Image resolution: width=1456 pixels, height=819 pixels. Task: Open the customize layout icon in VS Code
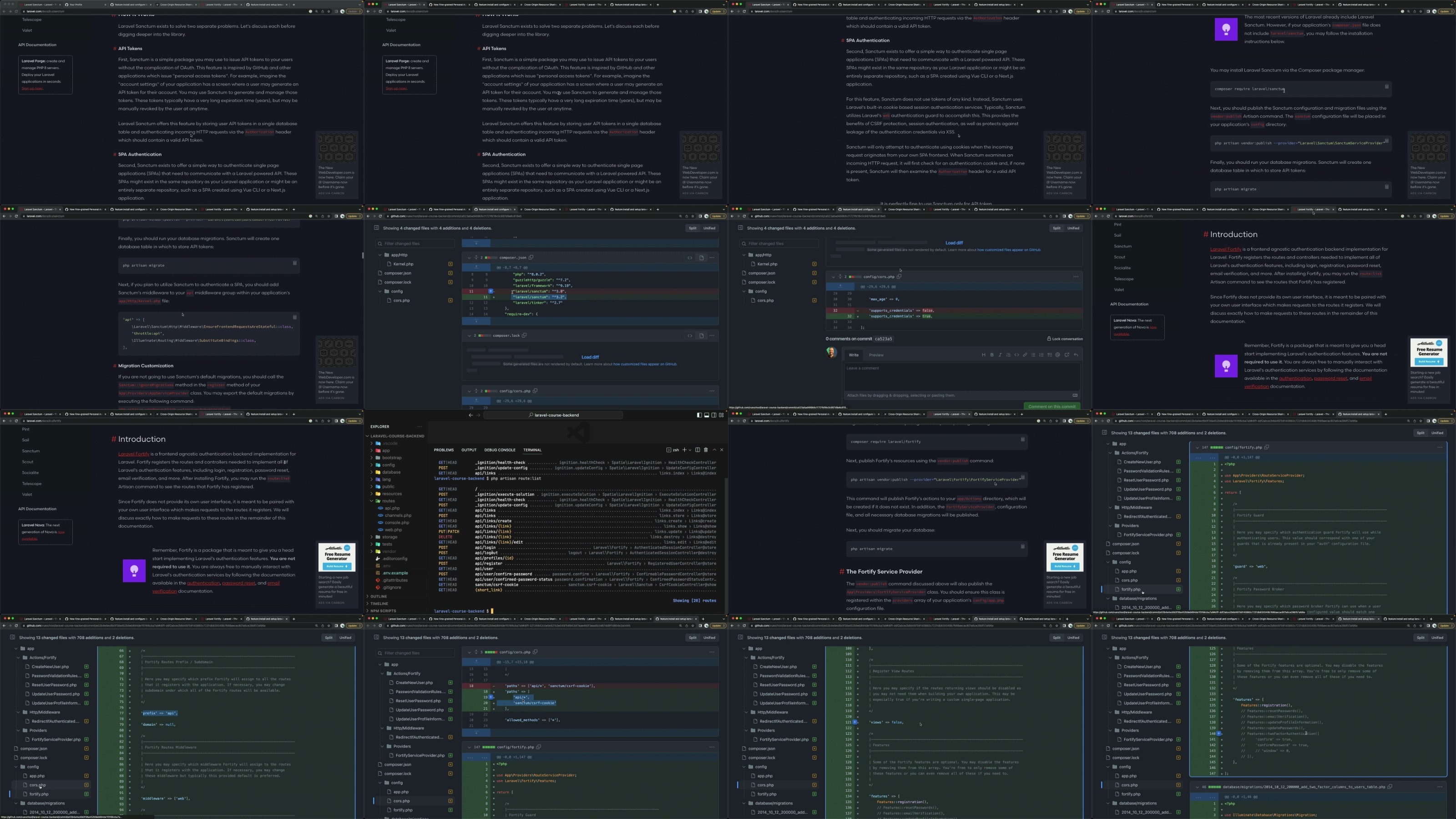(721, 415)
